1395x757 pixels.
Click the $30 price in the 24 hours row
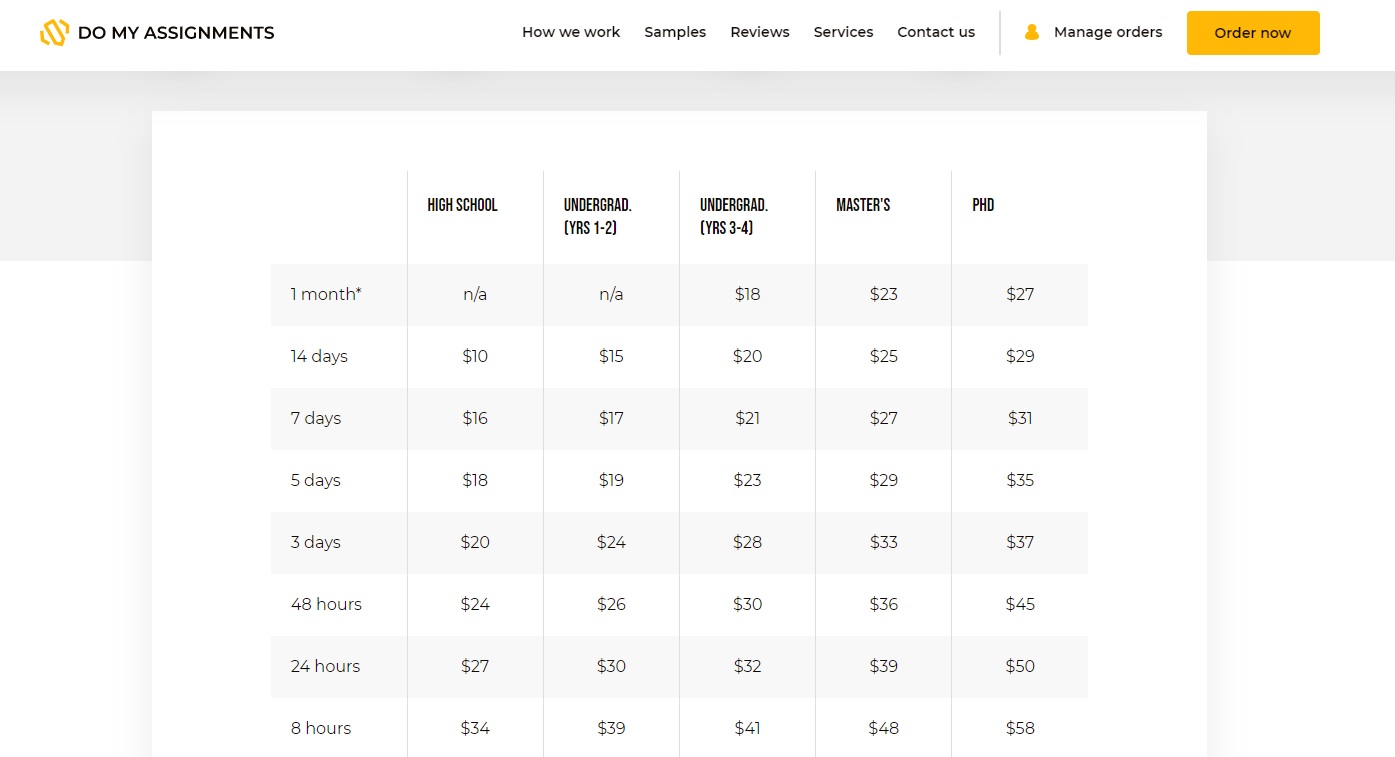611,666
